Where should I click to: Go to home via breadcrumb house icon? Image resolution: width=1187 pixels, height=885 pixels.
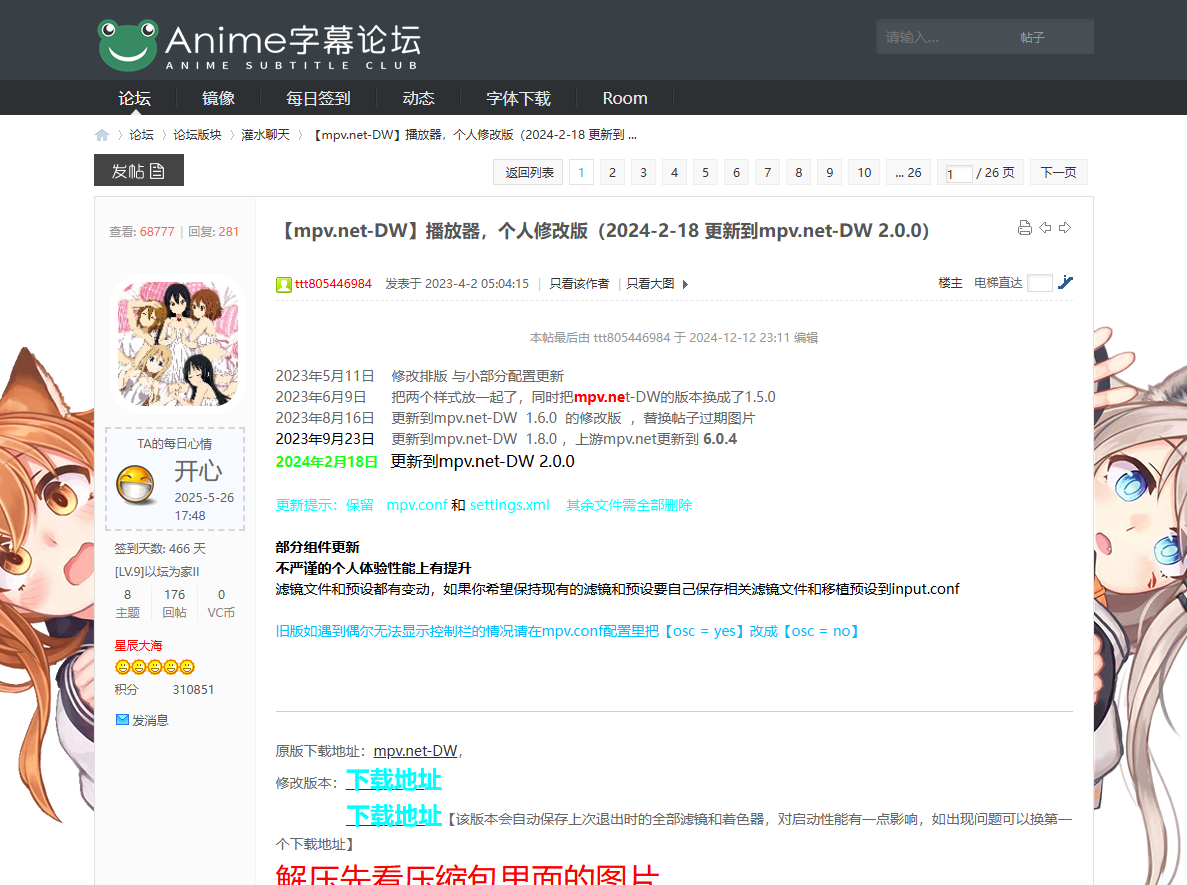coord(102,135)
